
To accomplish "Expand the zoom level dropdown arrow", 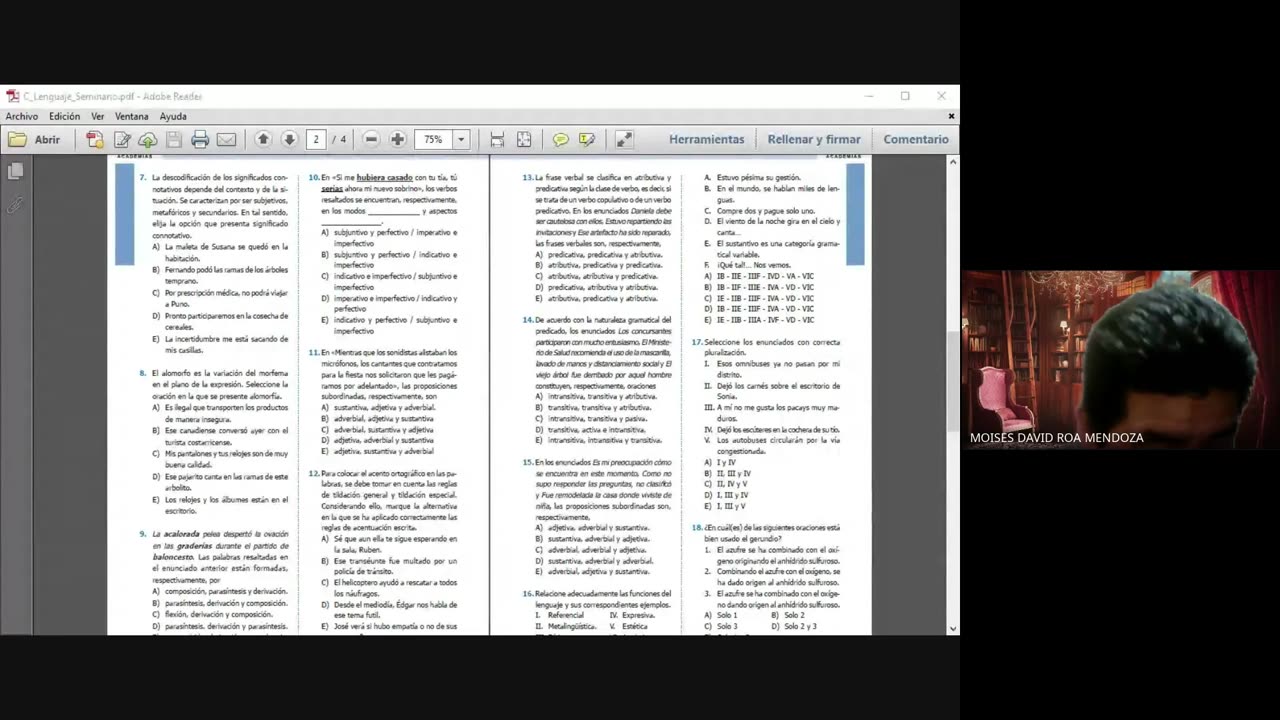I will tap(461, 140).
